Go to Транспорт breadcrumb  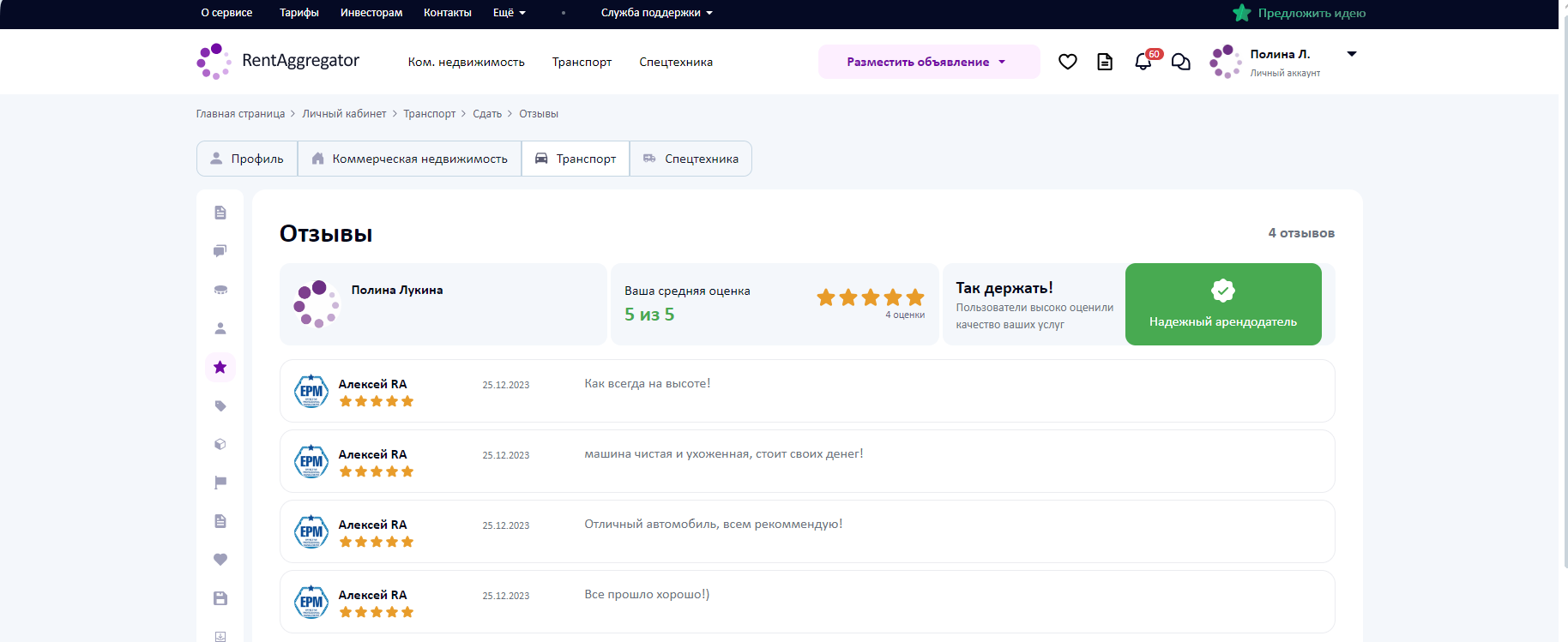click(x=430, y=114)
